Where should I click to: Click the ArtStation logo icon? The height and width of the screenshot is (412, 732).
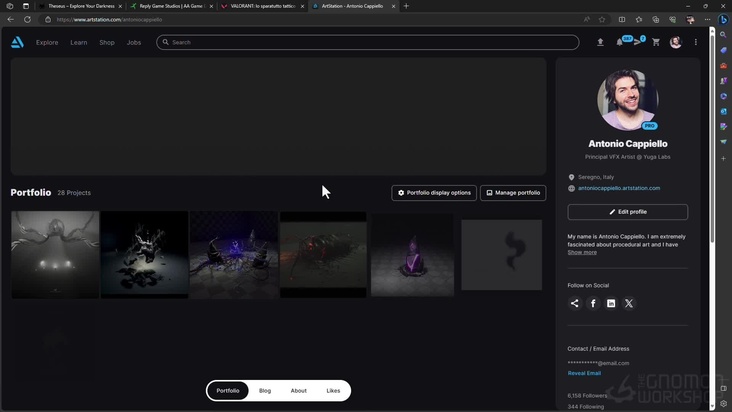pyautogui.click(x=17, y=42)
